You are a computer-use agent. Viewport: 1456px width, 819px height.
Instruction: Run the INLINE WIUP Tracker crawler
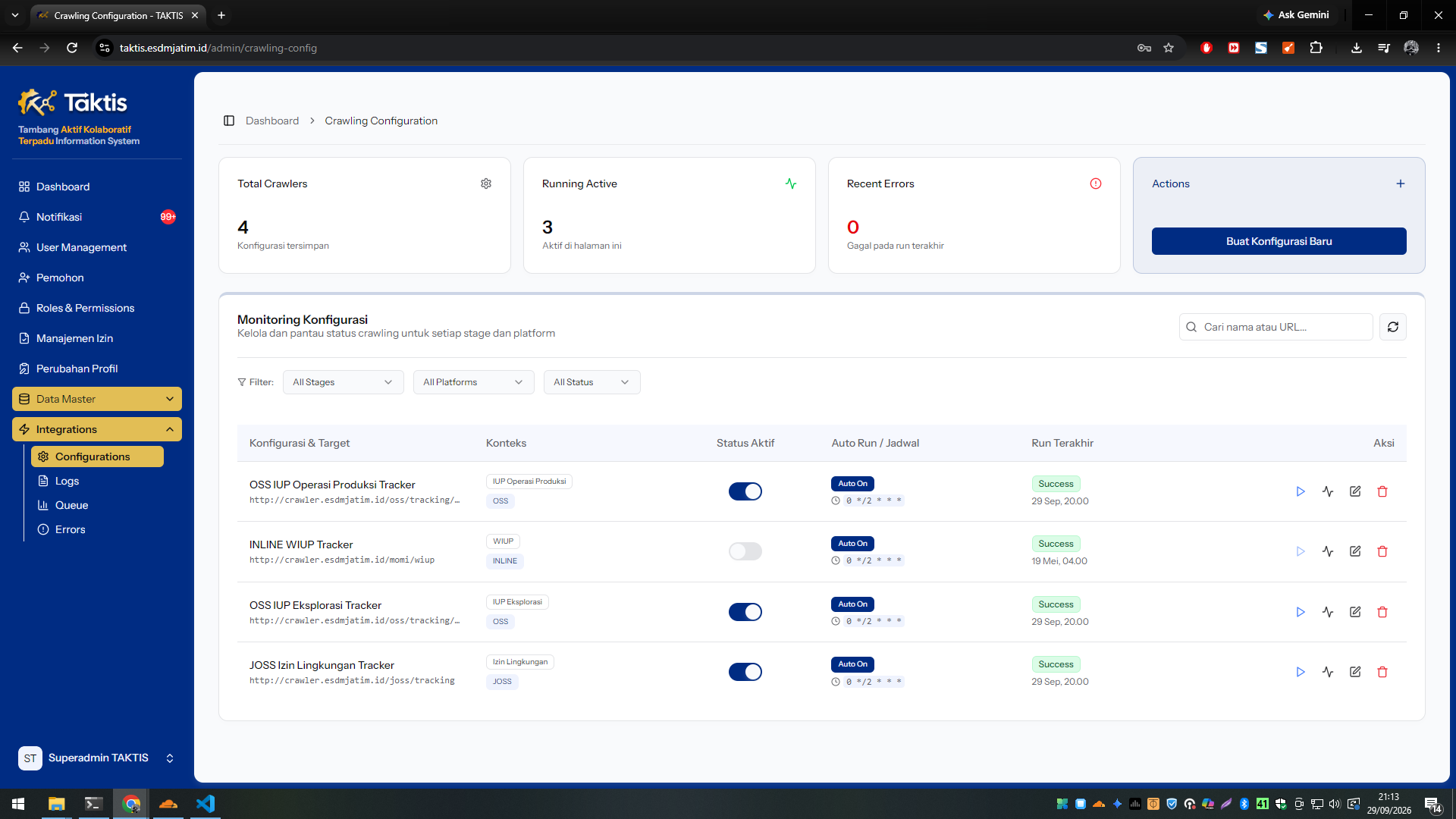pyautogui.click(x=1301, y=551)
